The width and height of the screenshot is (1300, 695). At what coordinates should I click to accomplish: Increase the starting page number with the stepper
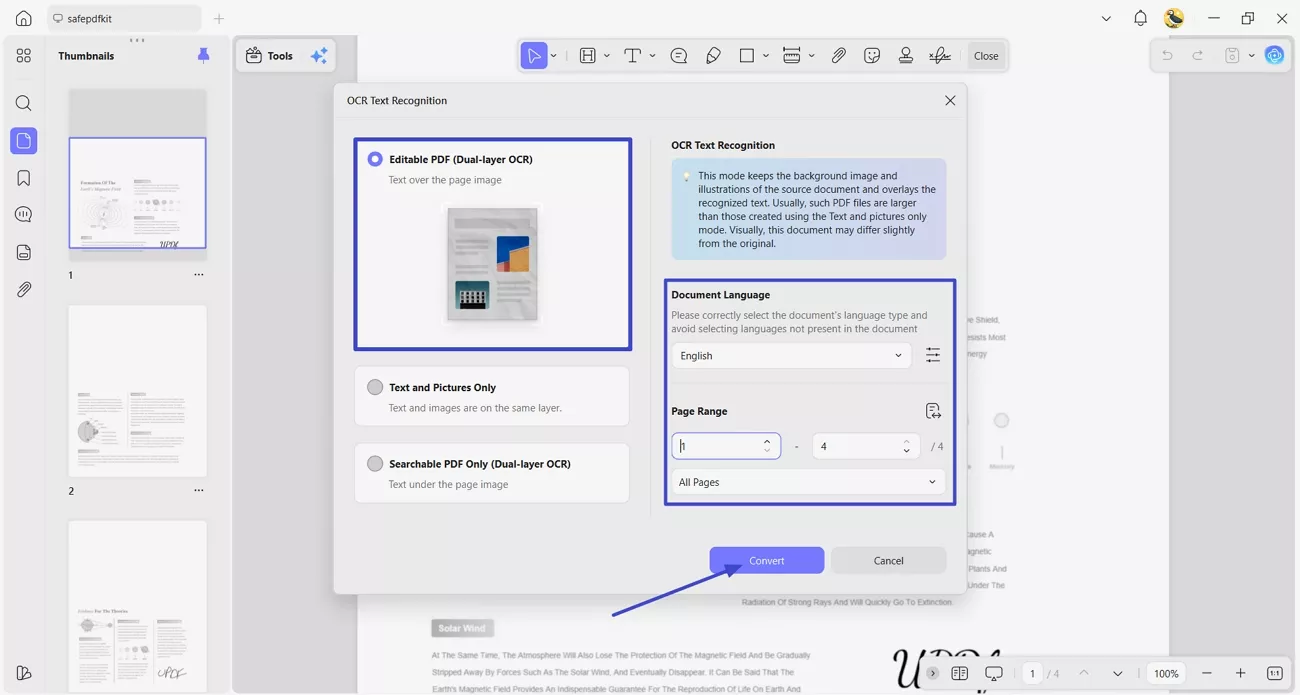point(766,440)
